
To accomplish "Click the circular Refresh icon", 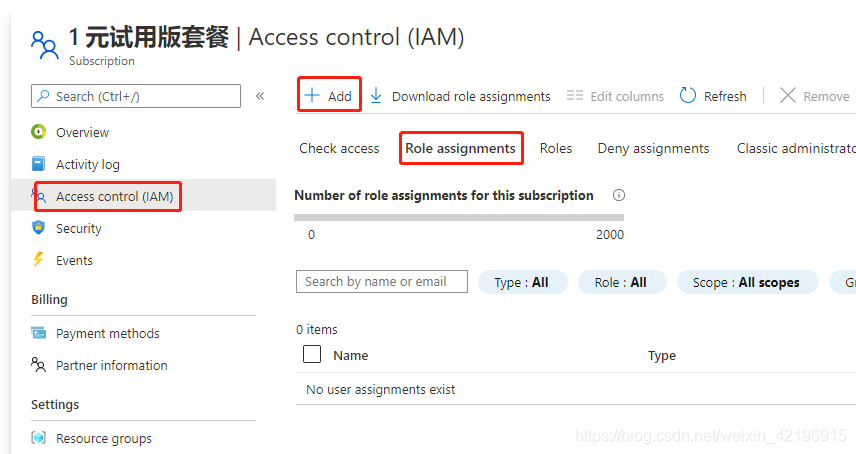I will tap(688, 95).
